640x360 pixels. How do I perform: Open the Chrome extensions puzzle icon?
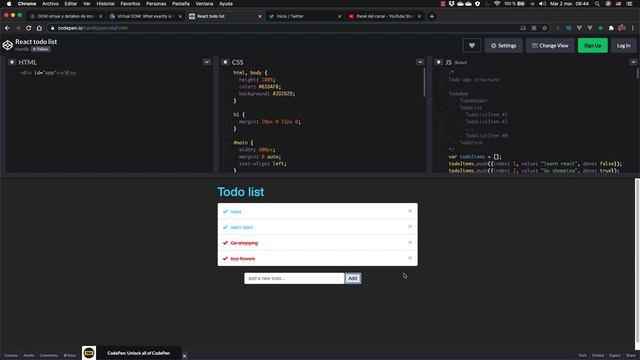click(x=611, y=28)
